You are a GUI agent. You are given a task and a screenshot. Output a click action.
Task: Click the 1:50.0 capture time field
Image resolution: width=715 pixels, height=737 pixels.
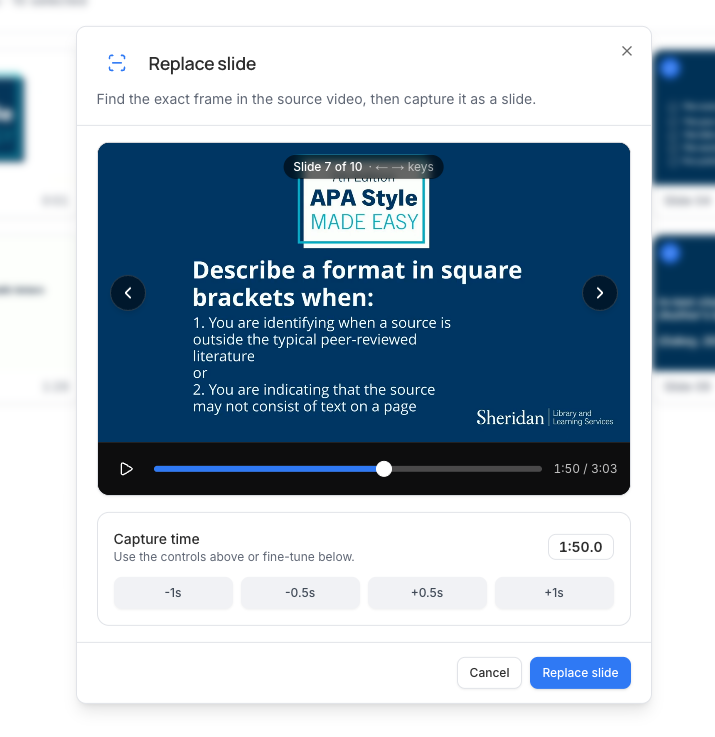click(581, 547)
